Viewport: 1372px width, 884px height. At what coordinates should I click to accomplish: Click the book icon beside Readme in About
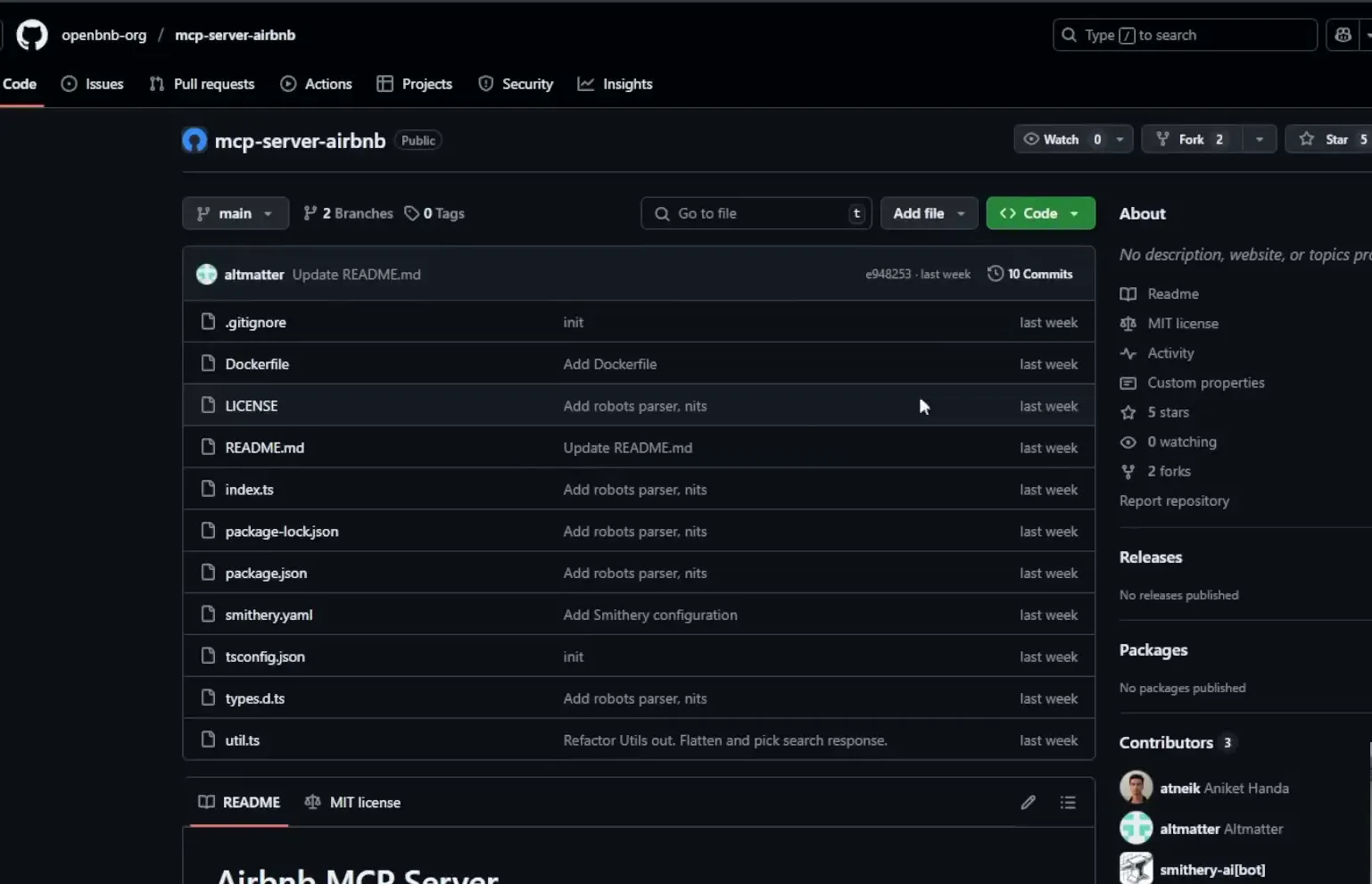pos(1128,294)
